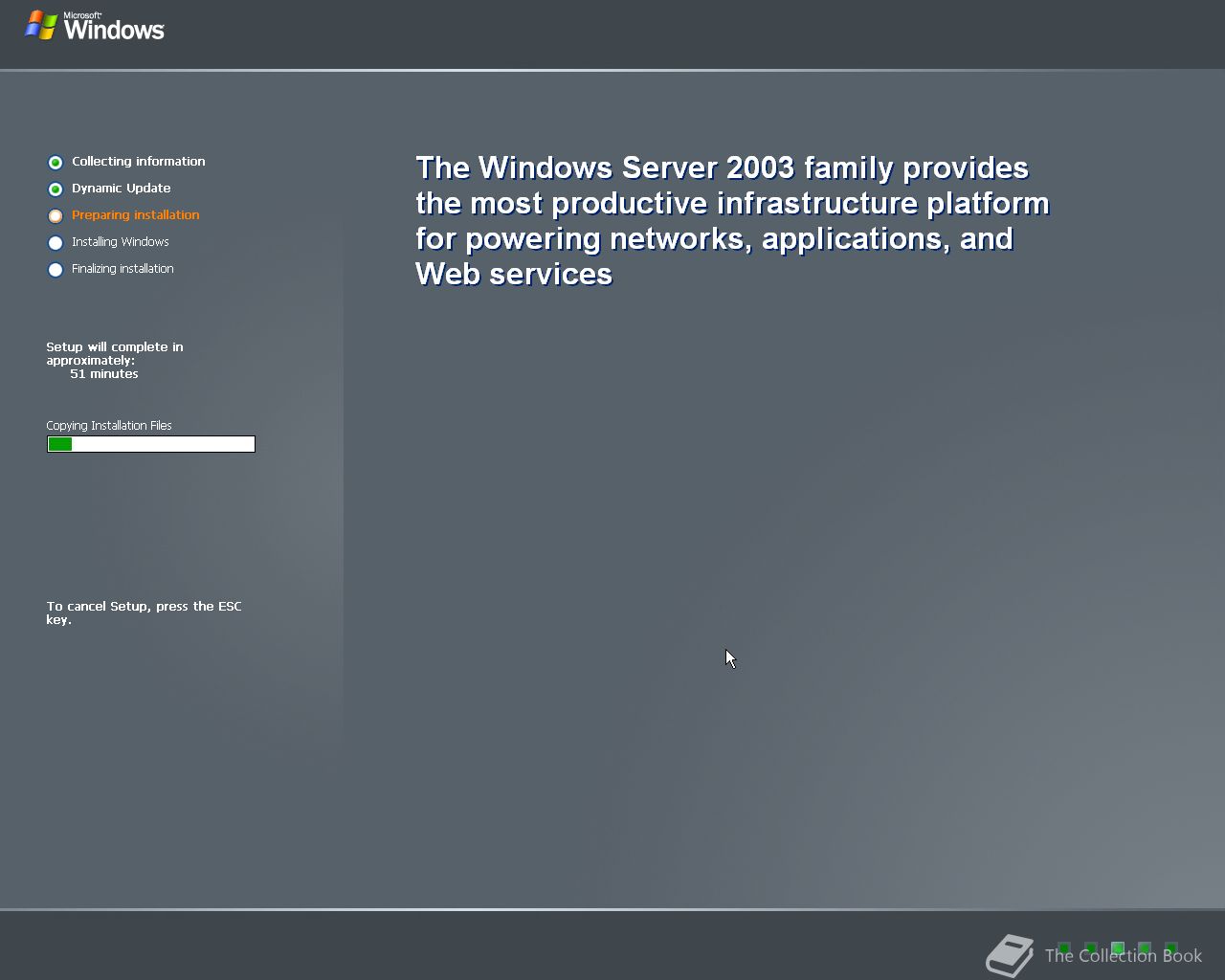Click the Dynamic Update step indicator circle
1225x980 pixels.
[x=56, y=189]
